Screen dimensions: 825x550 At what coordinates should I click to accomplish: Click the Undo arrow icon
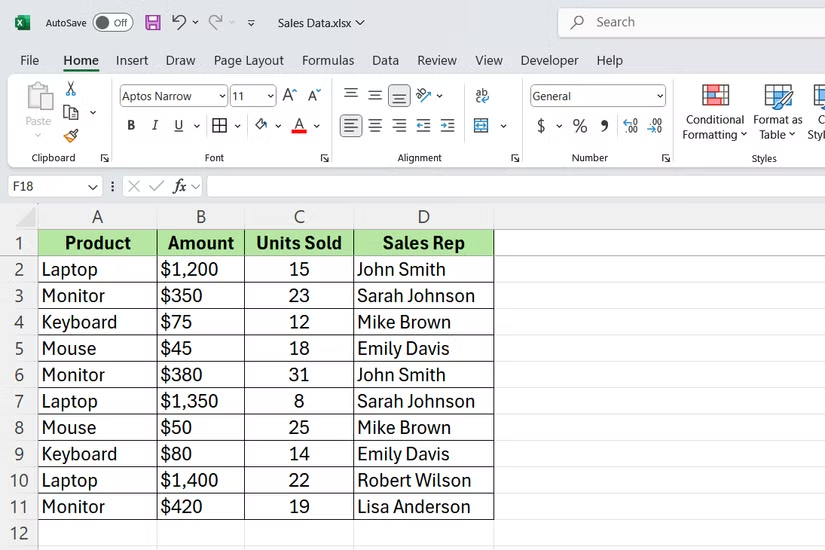(179, 22)
